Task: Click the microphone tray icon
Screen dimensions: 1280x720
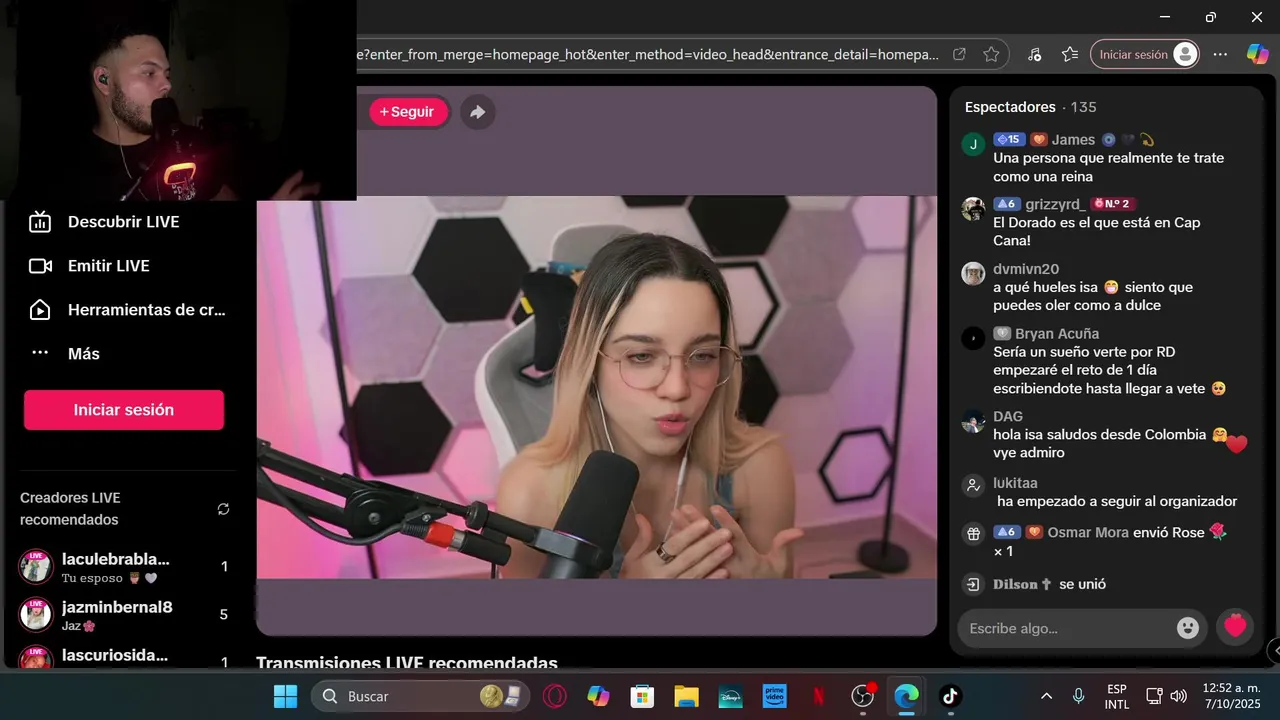Action: click(x=1078, y=696)
